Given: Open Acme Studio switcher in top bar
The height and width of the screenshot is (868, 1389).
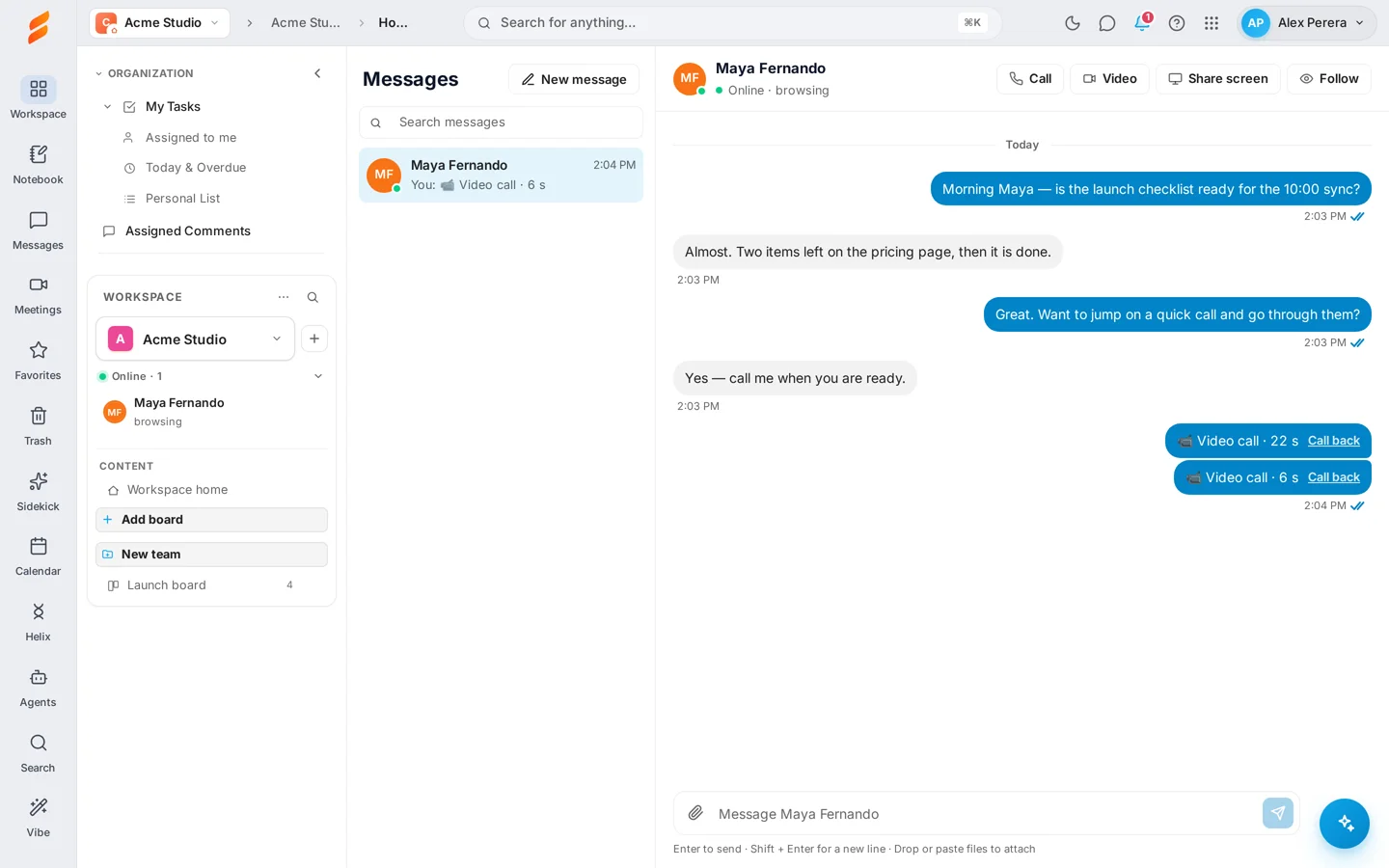Looking at the screenshot, I should point(160,22).
